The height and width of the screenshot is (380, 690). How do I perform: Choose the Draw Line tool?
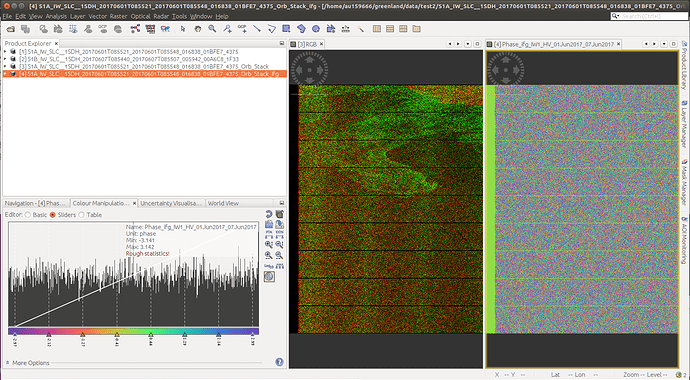pos(257,29)
